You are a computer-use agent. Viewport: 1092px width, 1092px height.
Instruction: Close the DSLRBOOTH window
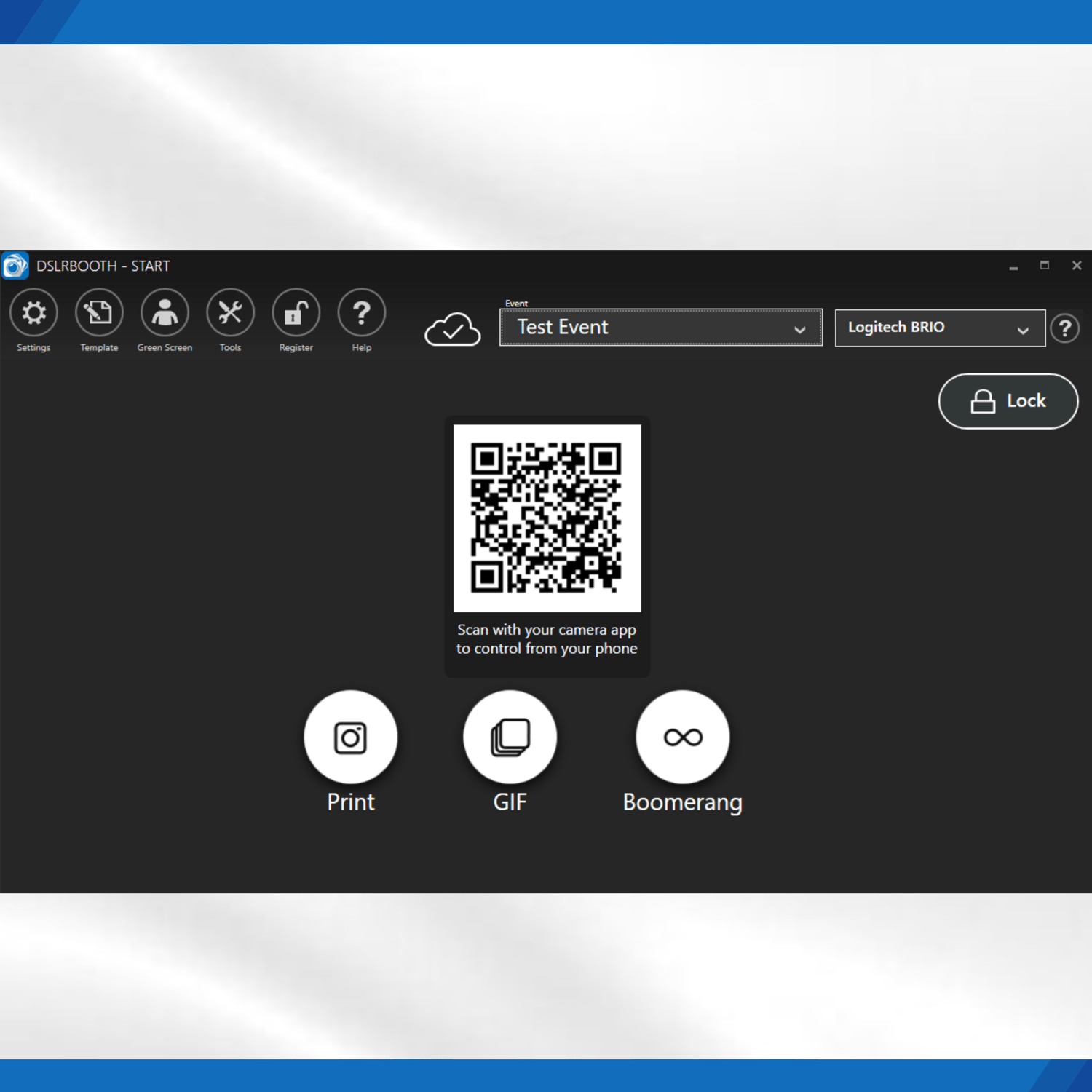(x=1077, y=266)
